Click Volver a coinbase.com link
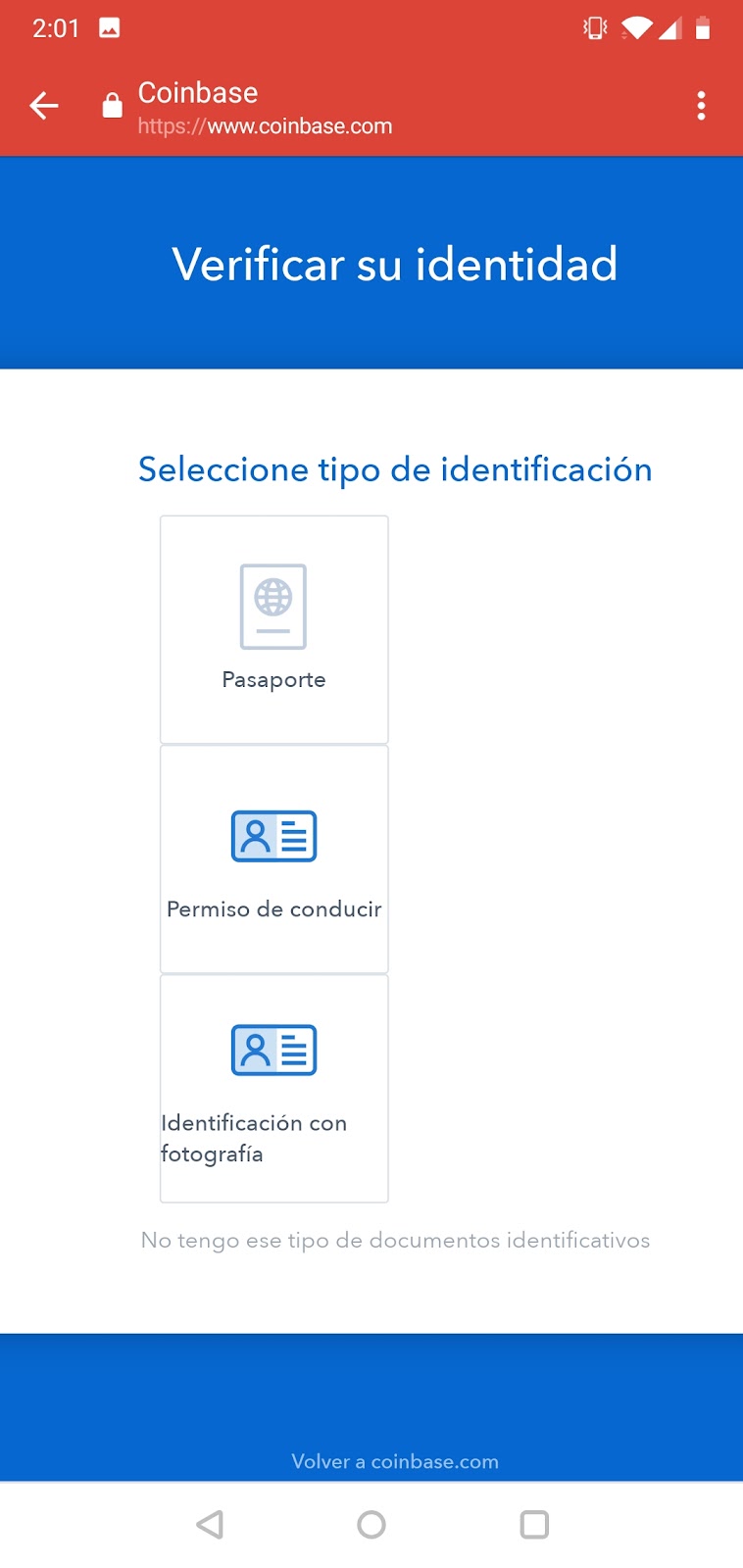 tap(395, 1461)
